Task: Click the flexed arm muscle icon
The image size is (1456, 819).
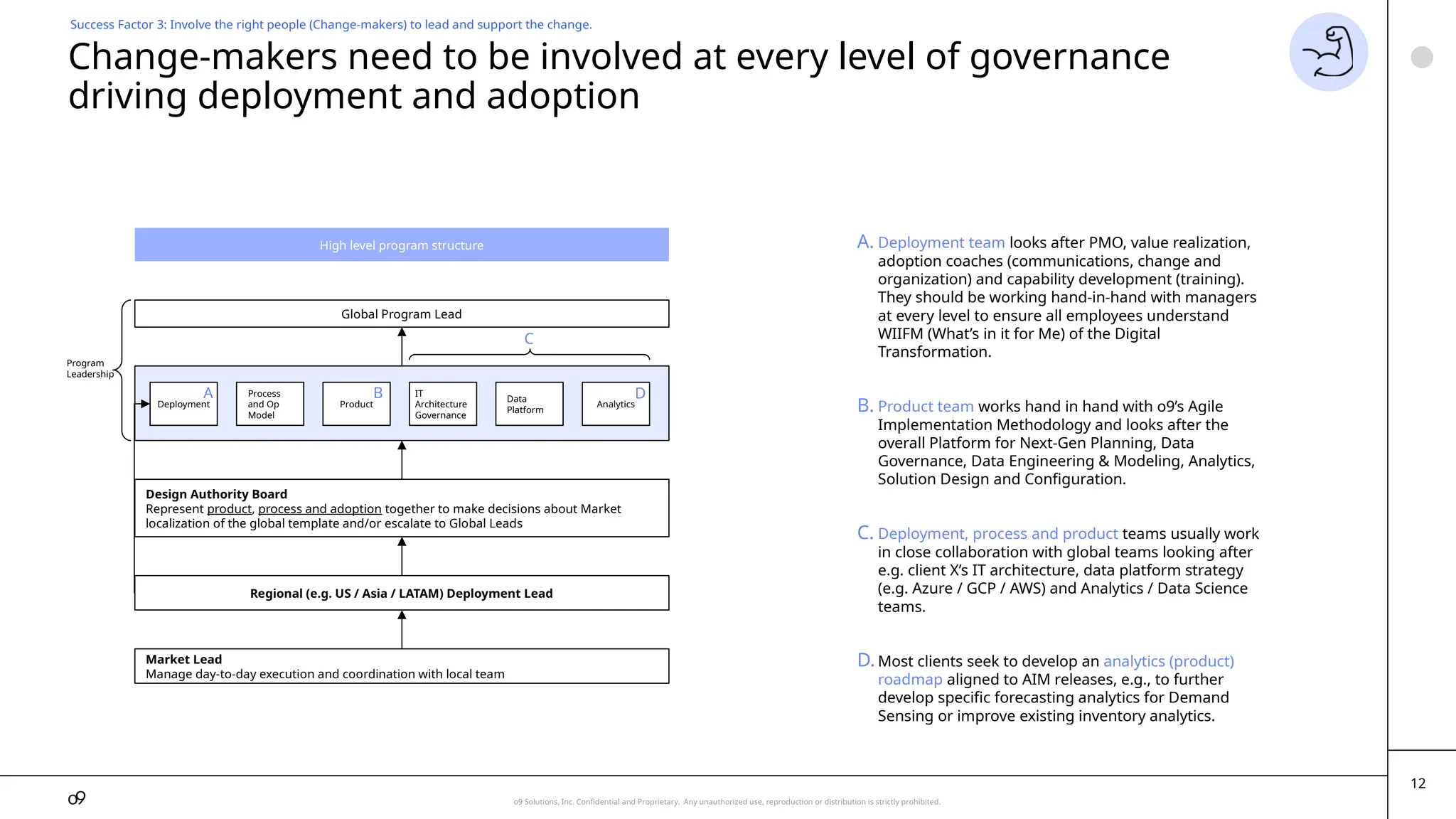Action: [1327, 52]
